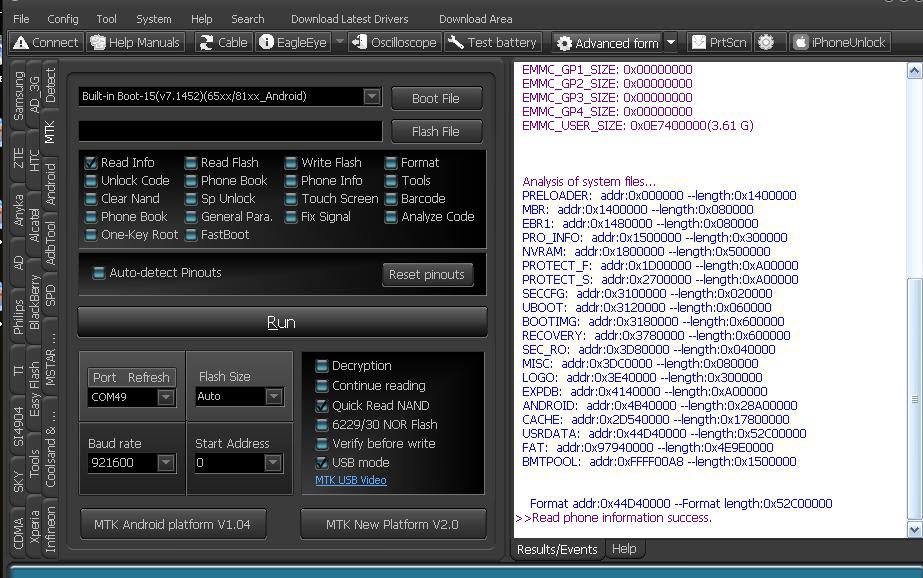923x578 pixels.
Task: Open the MTK USB Video link
Action: (351, 480)
